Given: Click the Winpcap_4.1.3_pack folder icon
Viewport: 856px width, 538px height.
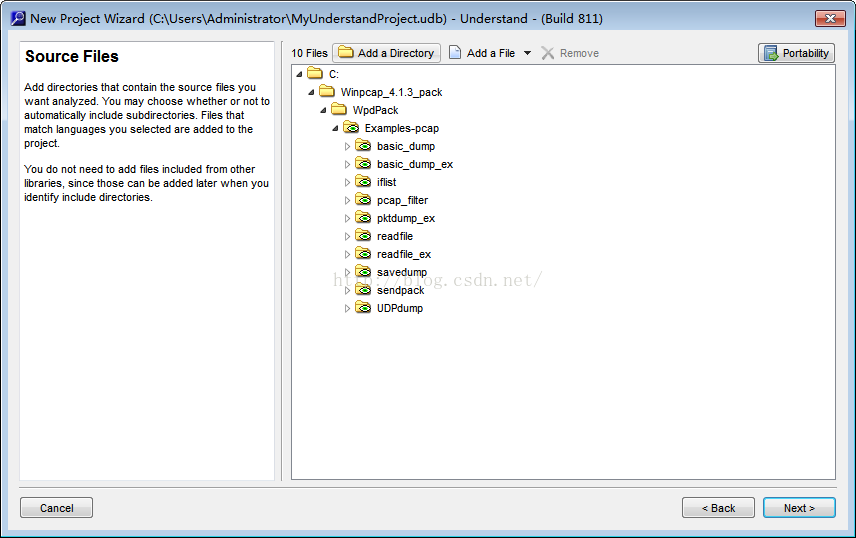Looking at the screenshot, I should [x=327, y=91].
